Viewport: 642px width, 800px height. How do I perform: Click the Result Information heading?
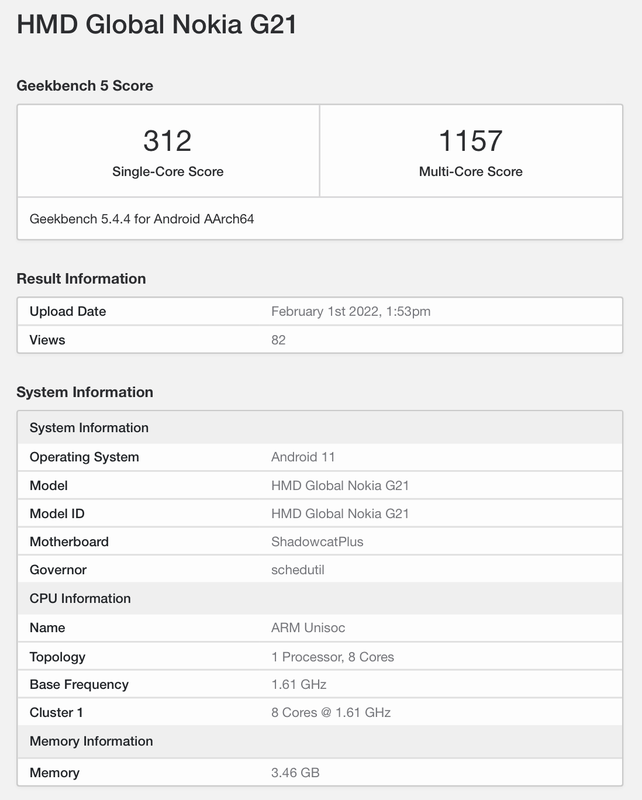tap(81, 279)
